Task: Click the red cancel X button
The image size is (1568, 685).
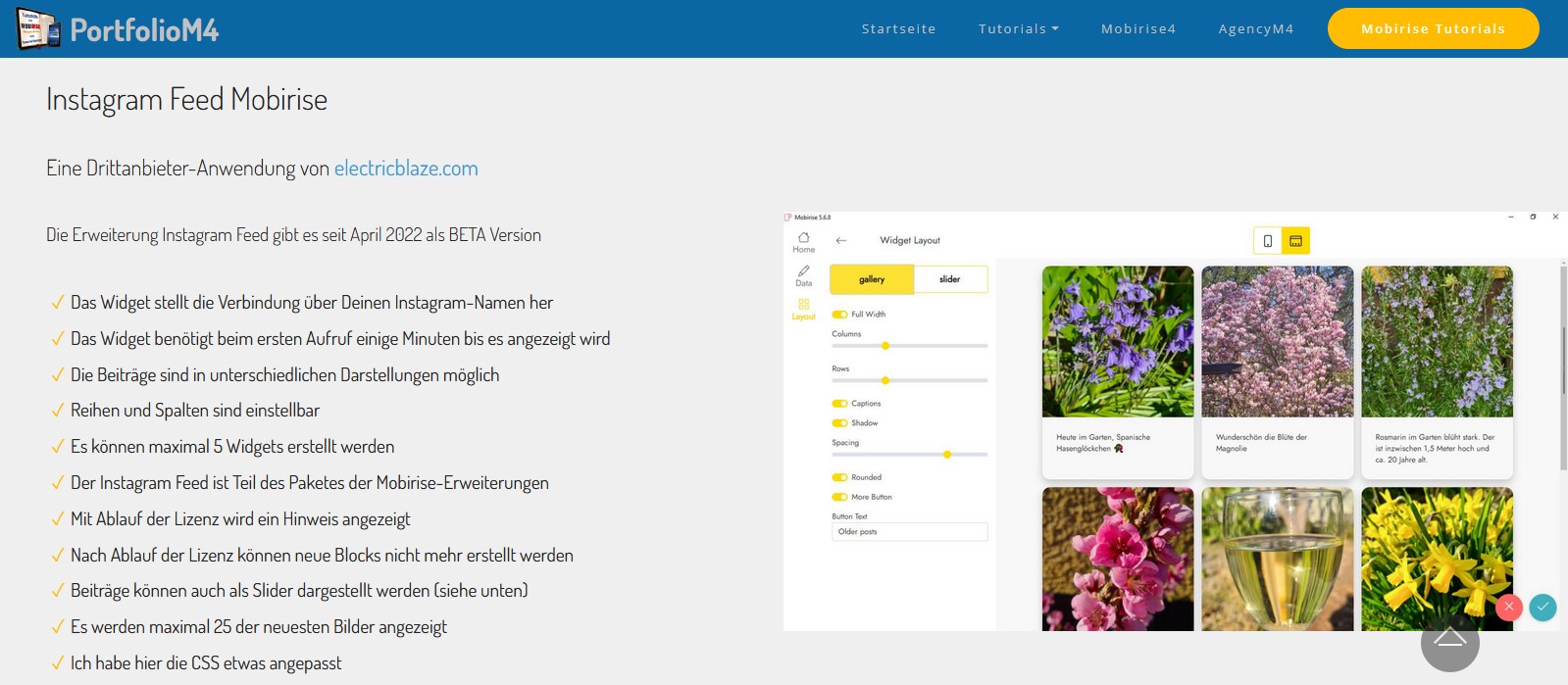Action: (x=1509, y=608)
